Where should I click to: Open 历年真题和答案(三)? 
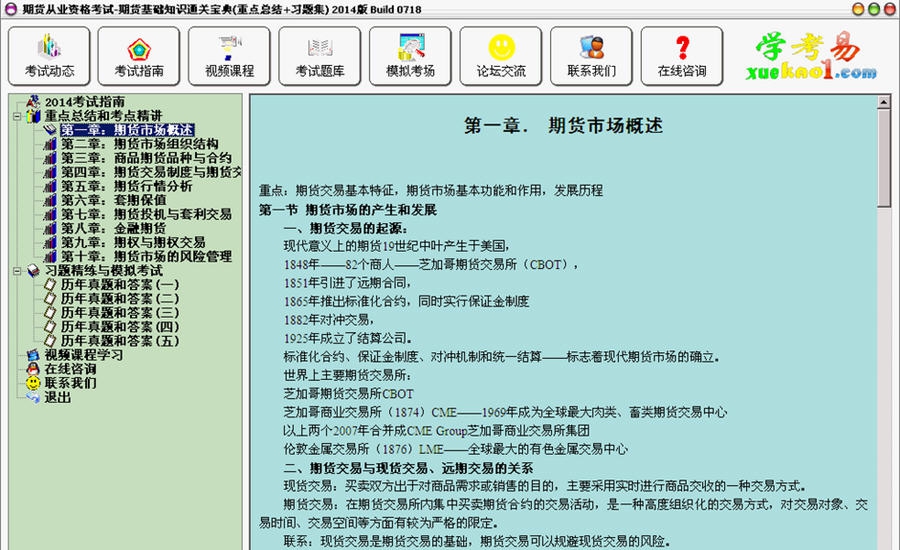click(120, 313)
